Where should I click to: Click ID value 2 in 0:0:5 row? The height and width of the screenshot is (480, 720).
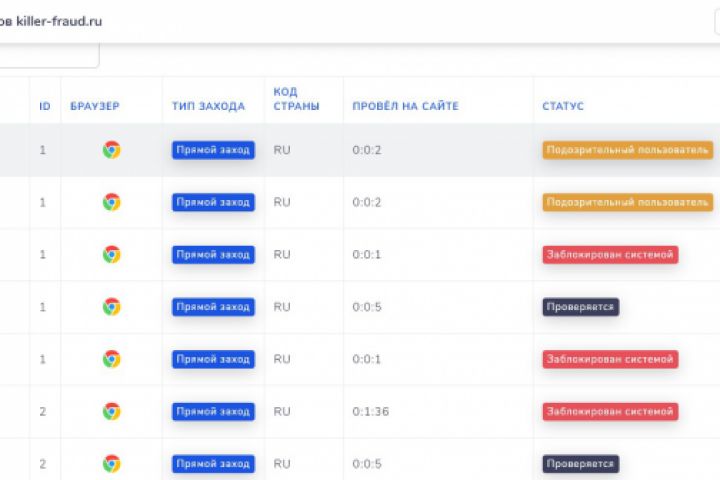pos(43,463)
